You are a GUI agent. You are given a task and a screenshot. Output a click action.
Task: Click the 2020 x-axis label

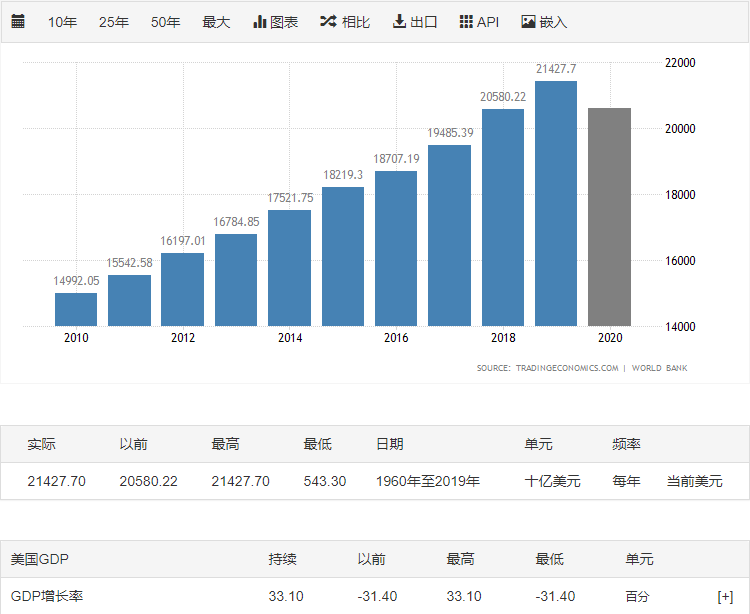click(x=610, y=338)
